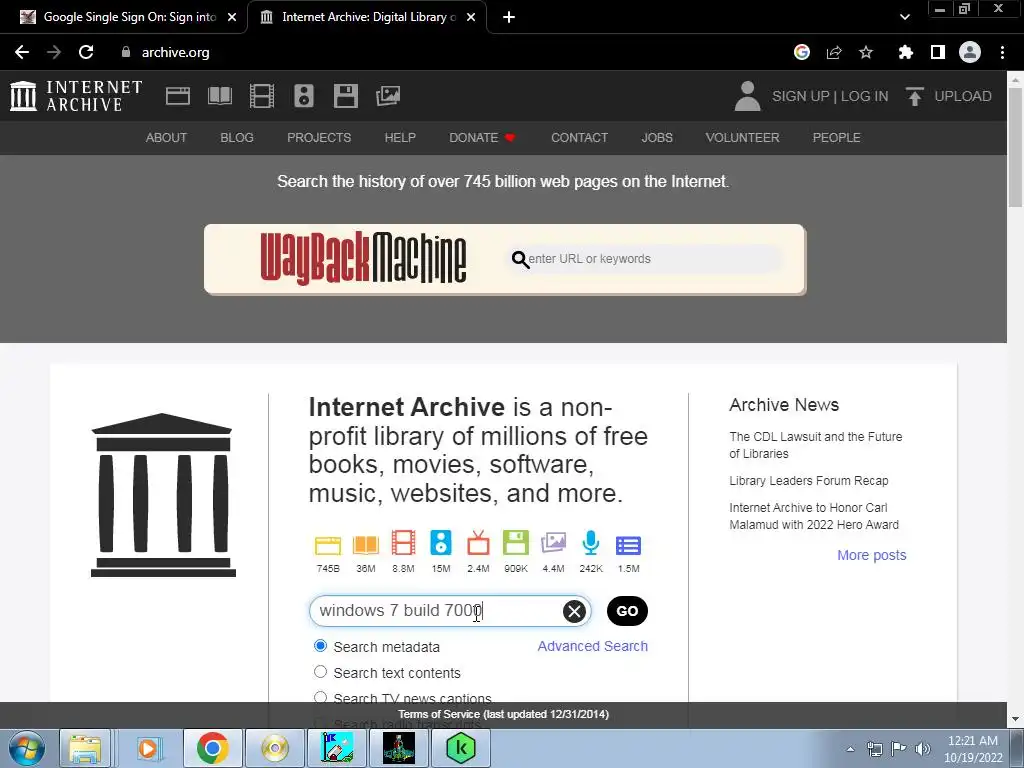The image size is (1024, 768).
Task: Click the SIGN UP | LOG IN link
Action: 830,96
